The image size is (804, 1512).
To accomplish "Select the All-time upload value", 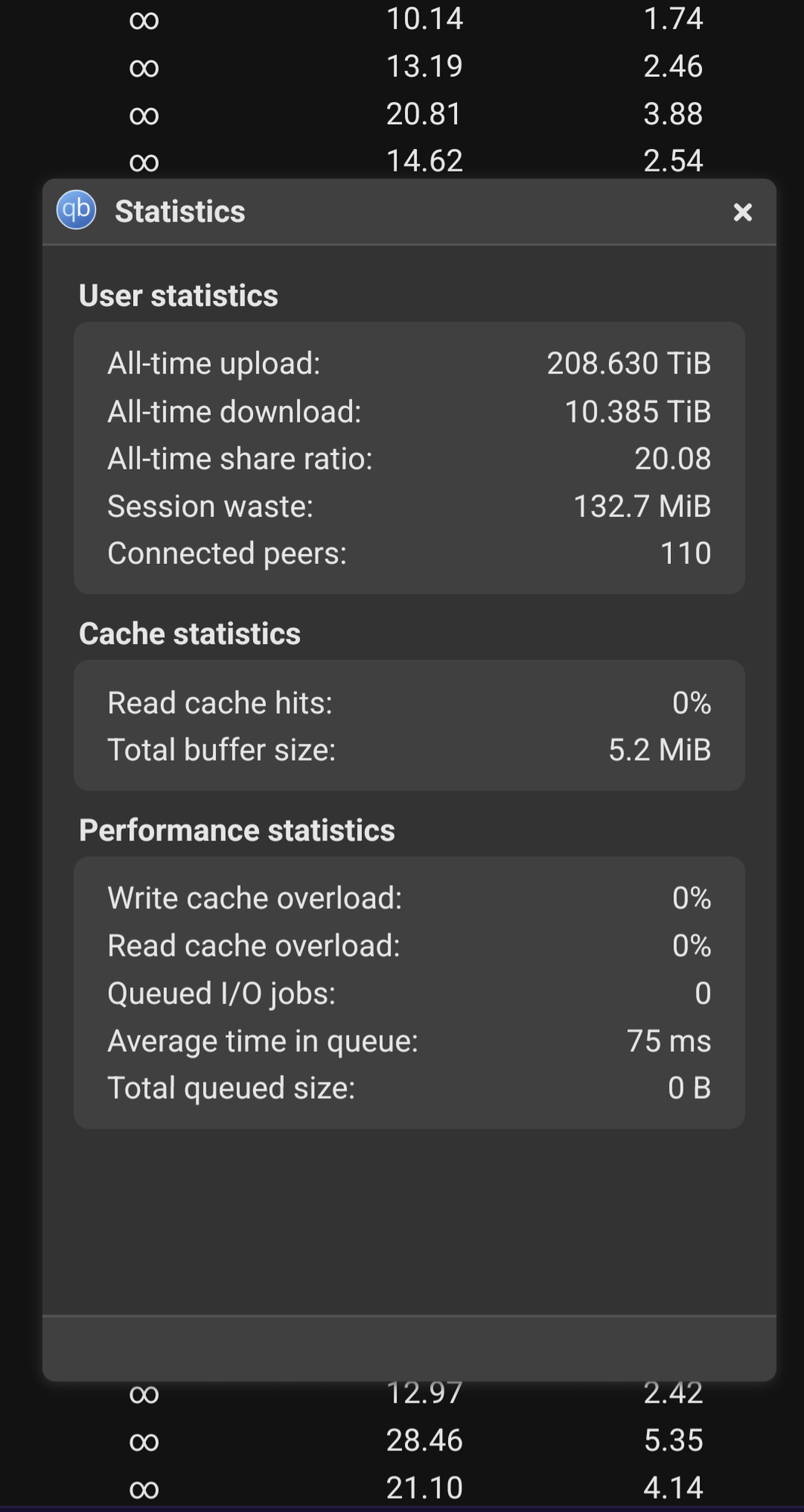I will pyautogui.click(x=629, y=364).
